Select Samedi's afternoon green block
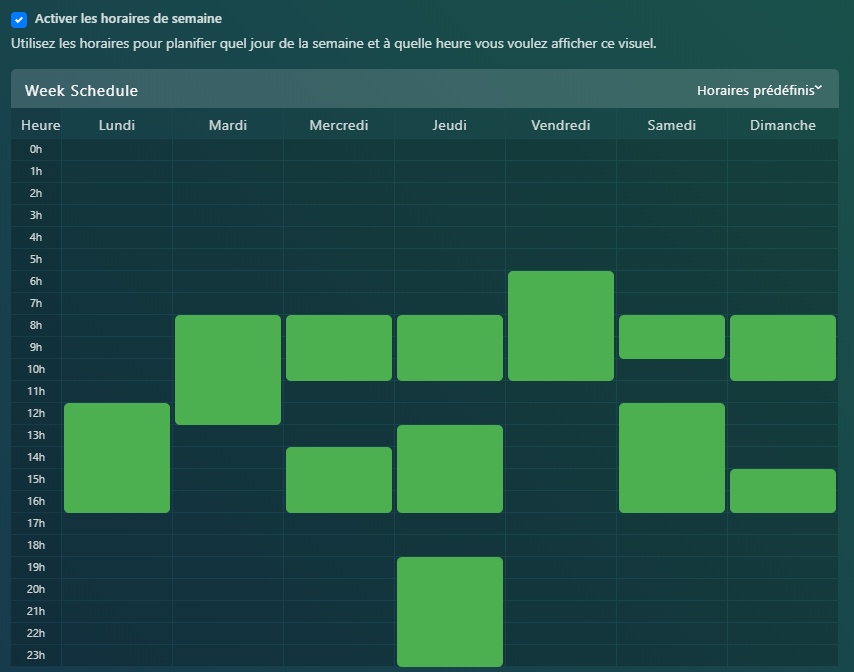The width and height of the screenshot is (854, 672). 672,458
